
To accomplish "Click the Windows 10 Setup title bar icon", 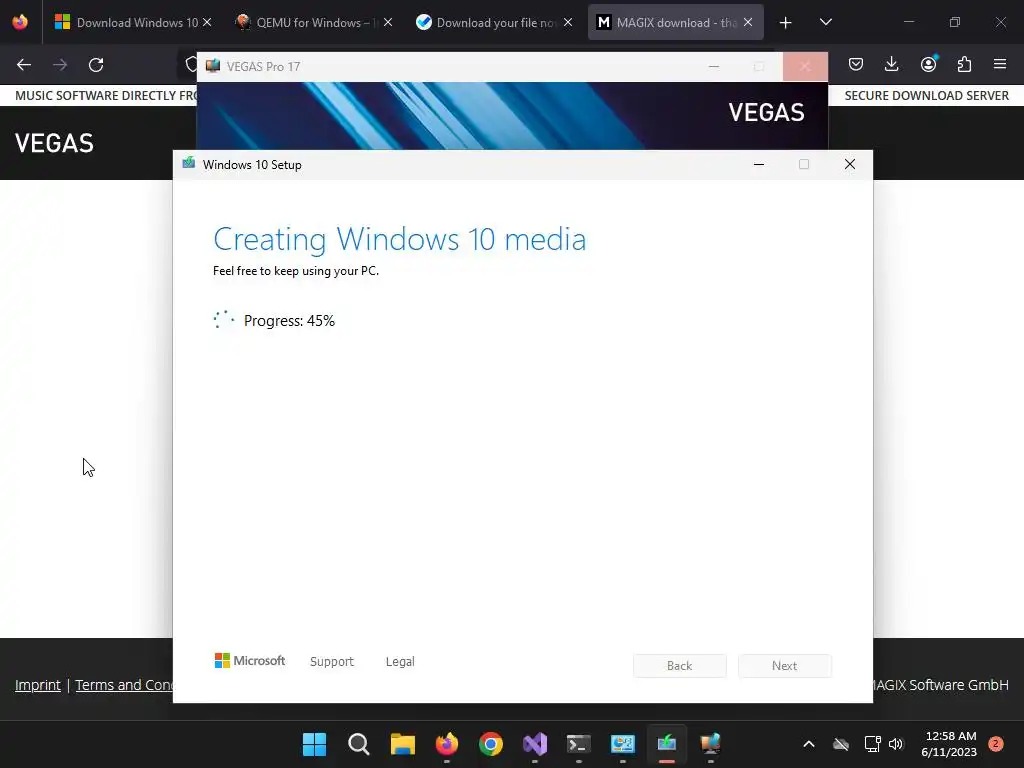I will 189,164.
